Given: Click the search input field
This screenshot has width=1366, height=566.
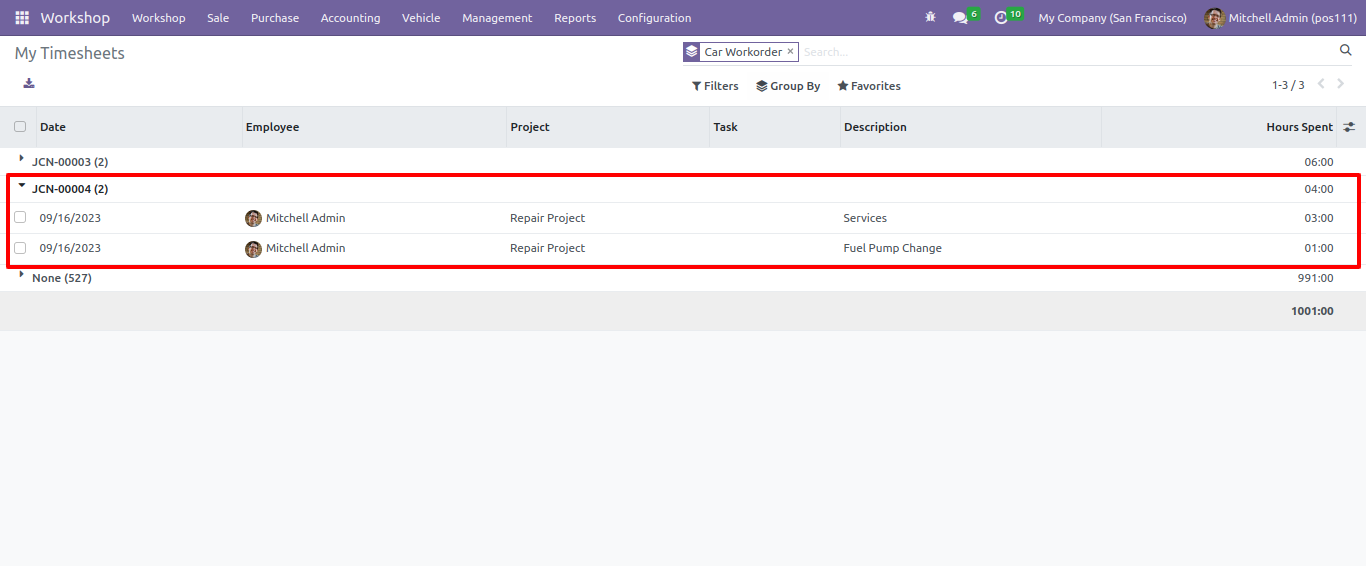Looking at the screenshot, I should [x=1066, y=52].
